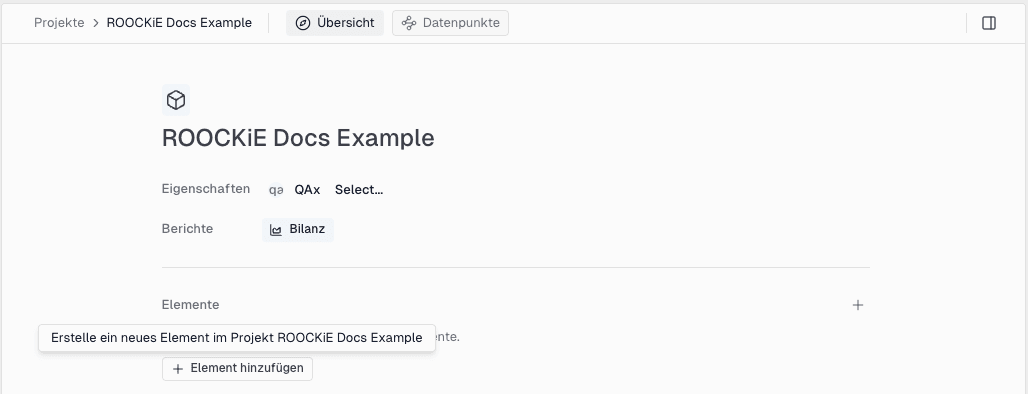Switch to the Datenpunkte tab
This screenshot has height=394, width=1028.
tap(450, 23)
